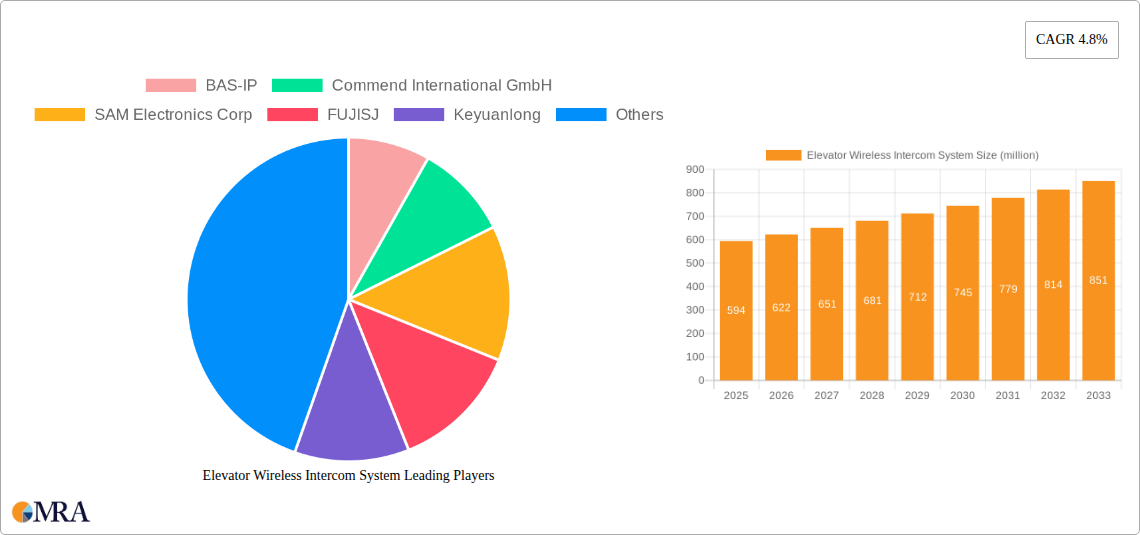Click the MRA logo
This screenshot has height=535, width=1140.
click(51, 512)
